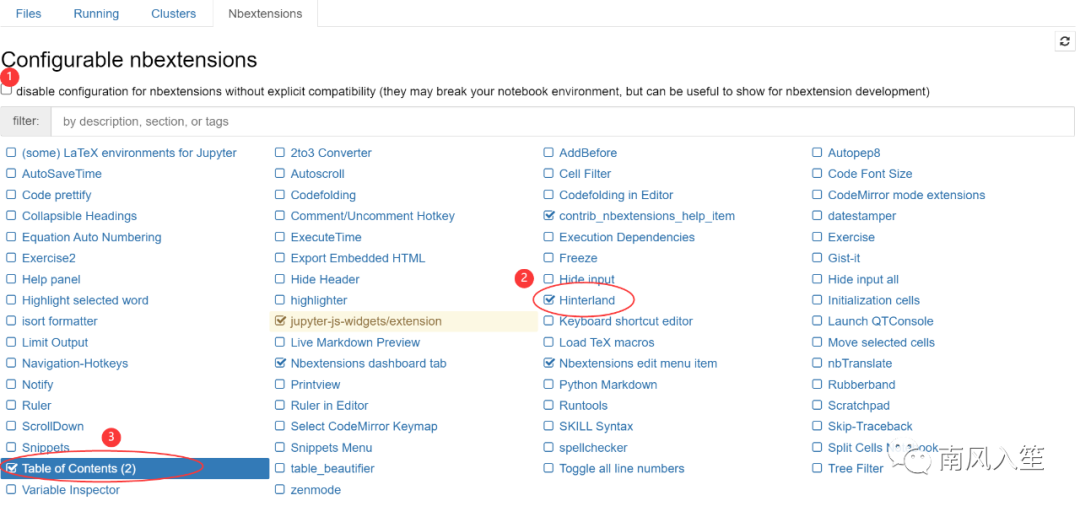Toggle disable configuration without explicit compatibility checkbox
This screenshot has width=1080, height=506.
tap(7, 90)
